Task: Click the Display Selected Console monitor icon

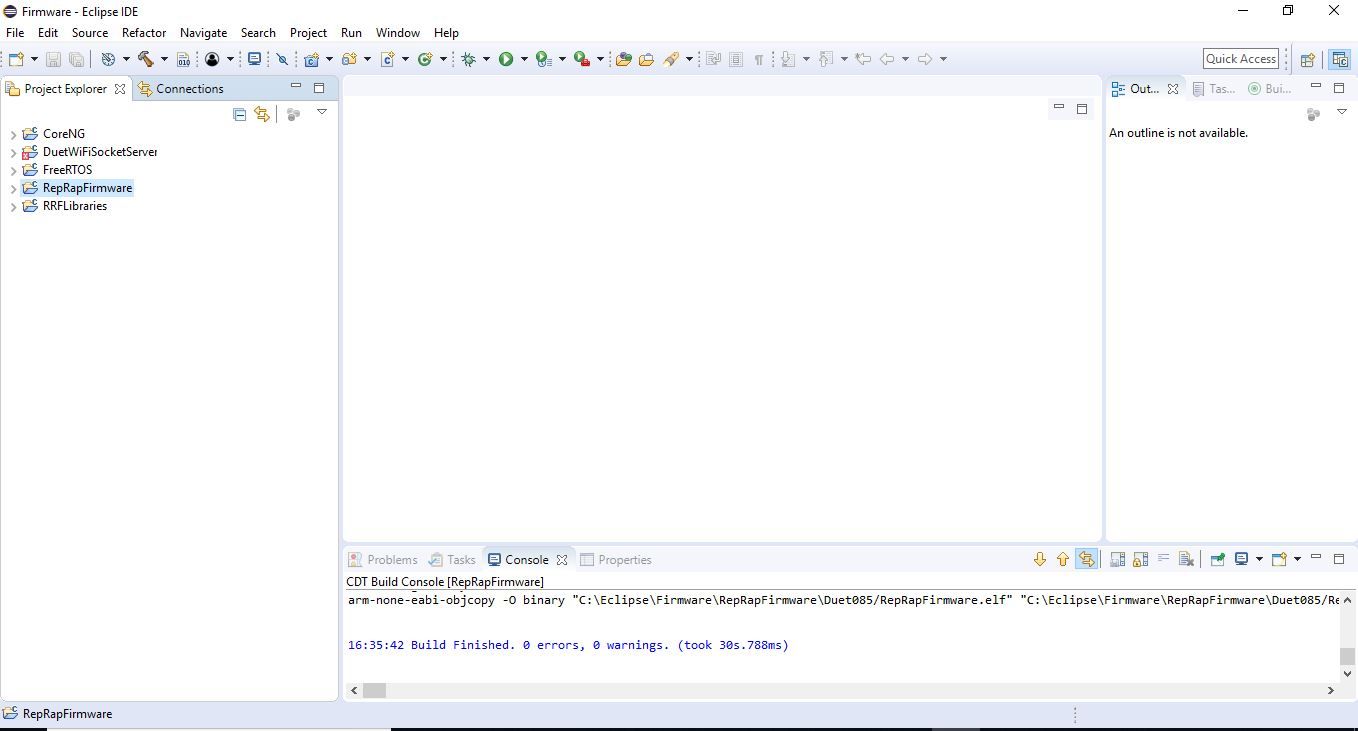Action: coord(1241,559)
